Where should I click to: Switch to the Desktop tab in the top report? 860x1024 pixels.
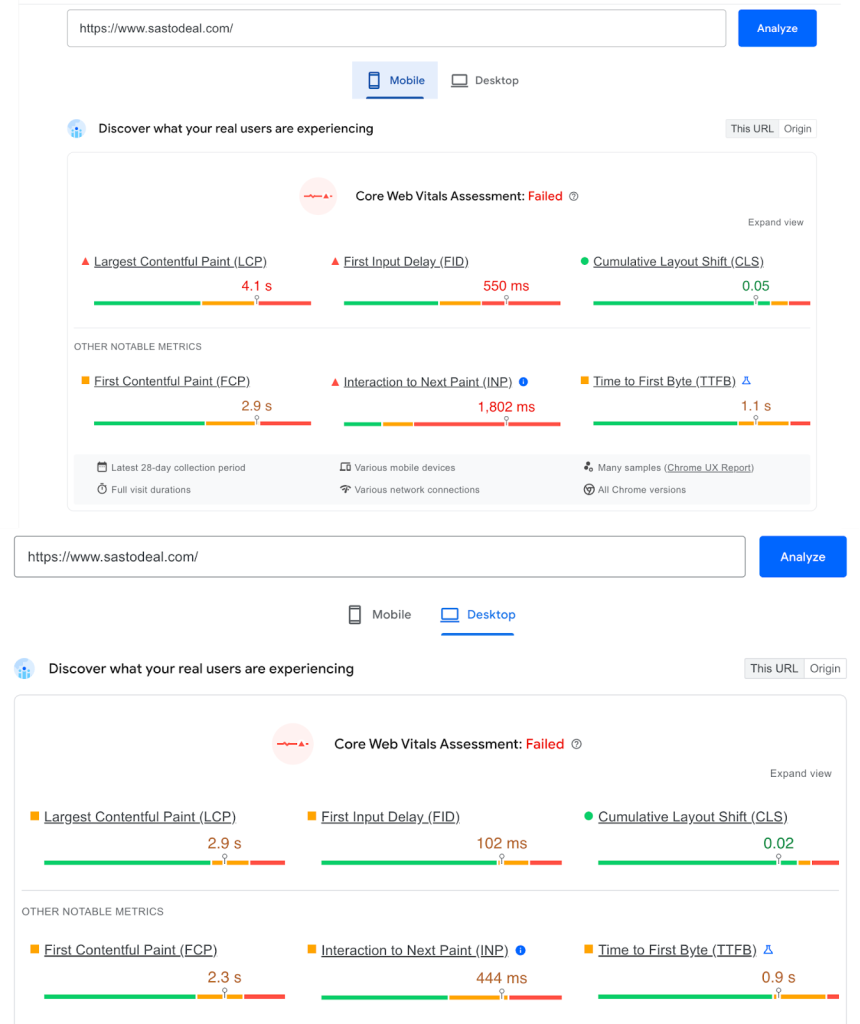[485, 81]
